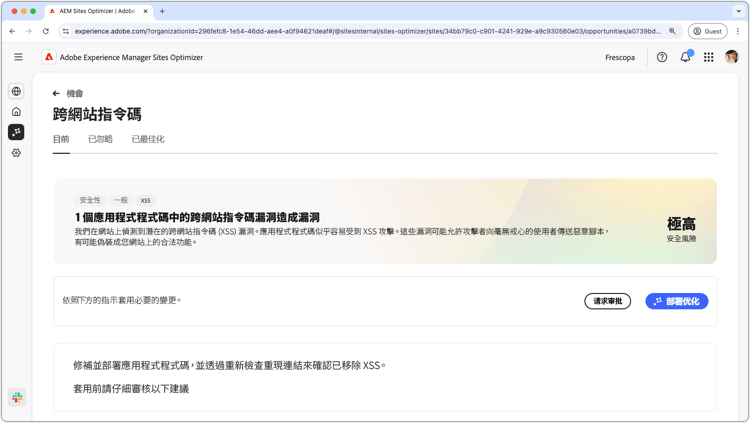This screenshot has width=750, height=423.
Task: Go to home icon in sidebar
Action: point(16,111)
